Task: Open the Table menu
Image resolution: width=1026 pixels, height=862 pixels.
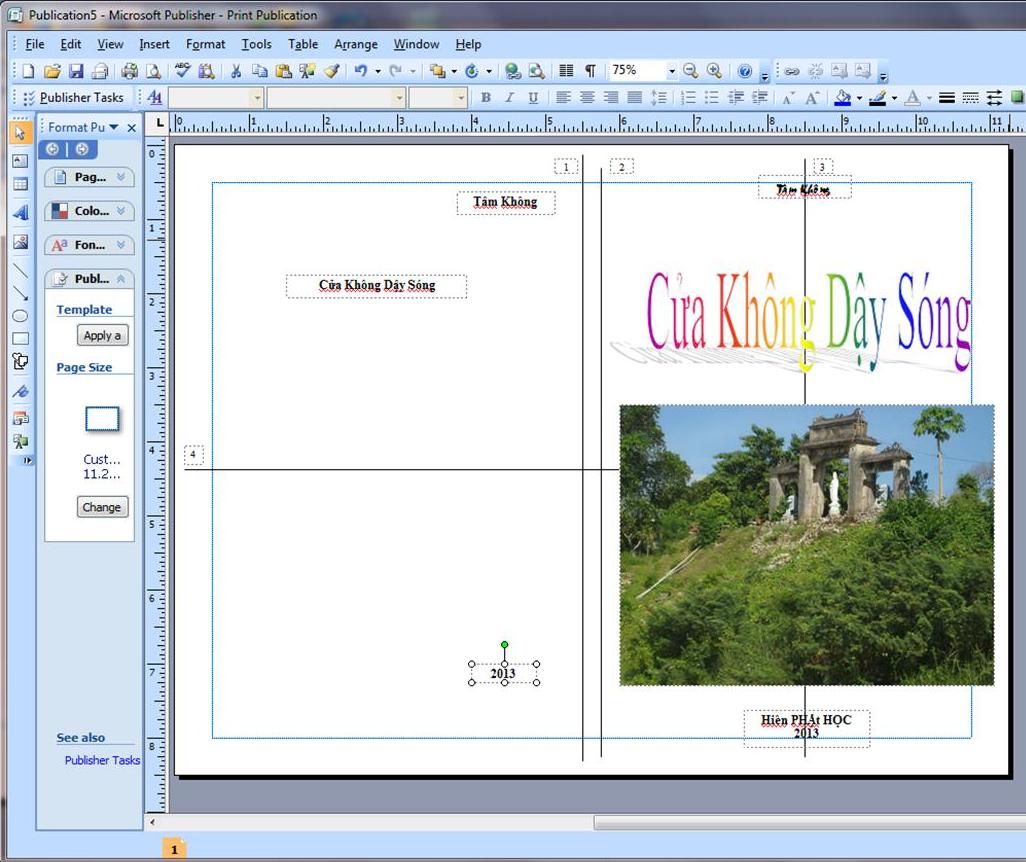Action: (x=303, y=44)
